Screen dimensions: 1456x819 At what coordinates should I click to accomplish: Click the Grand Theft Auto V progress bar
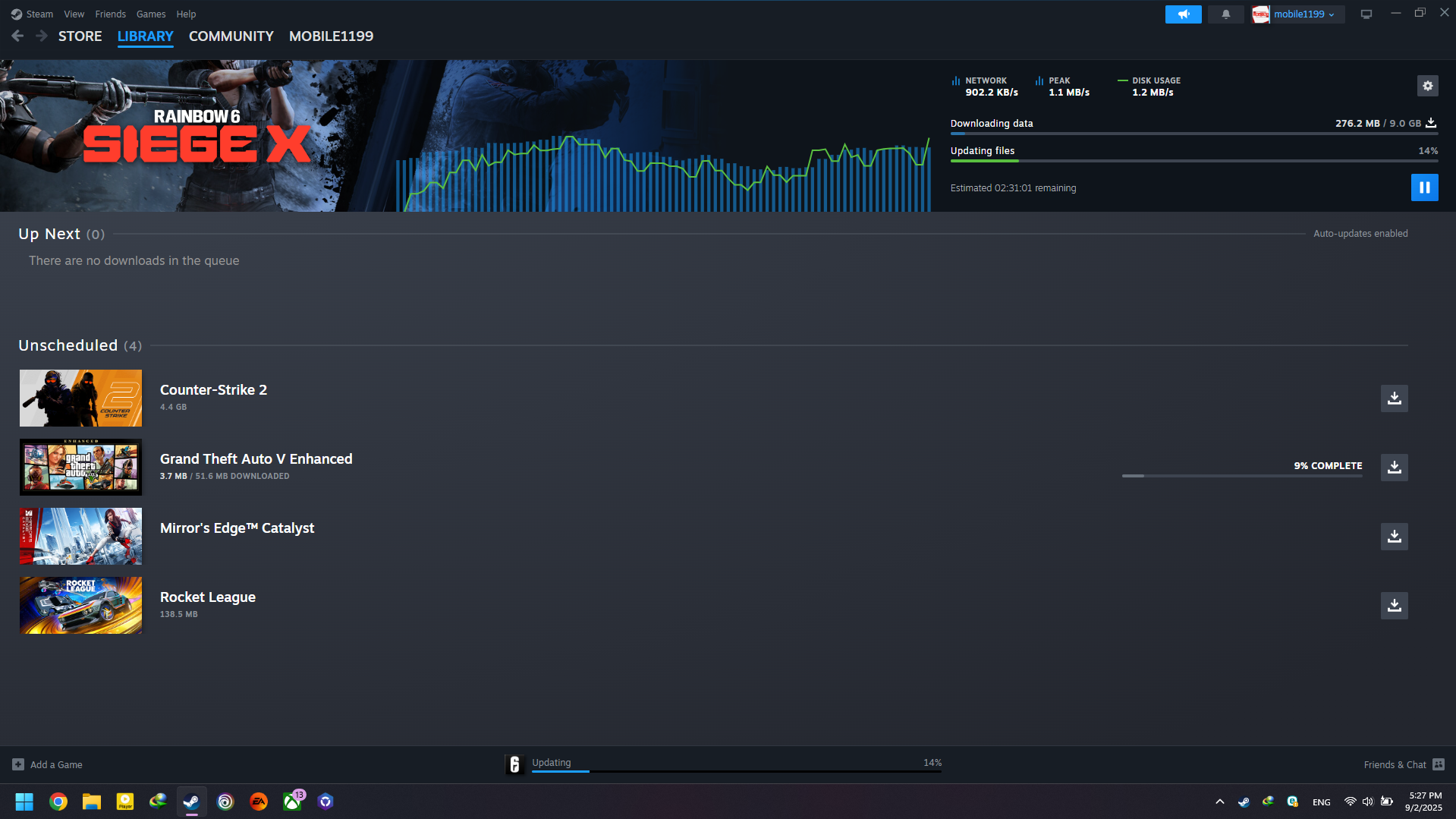click(x=1242, y=476)
